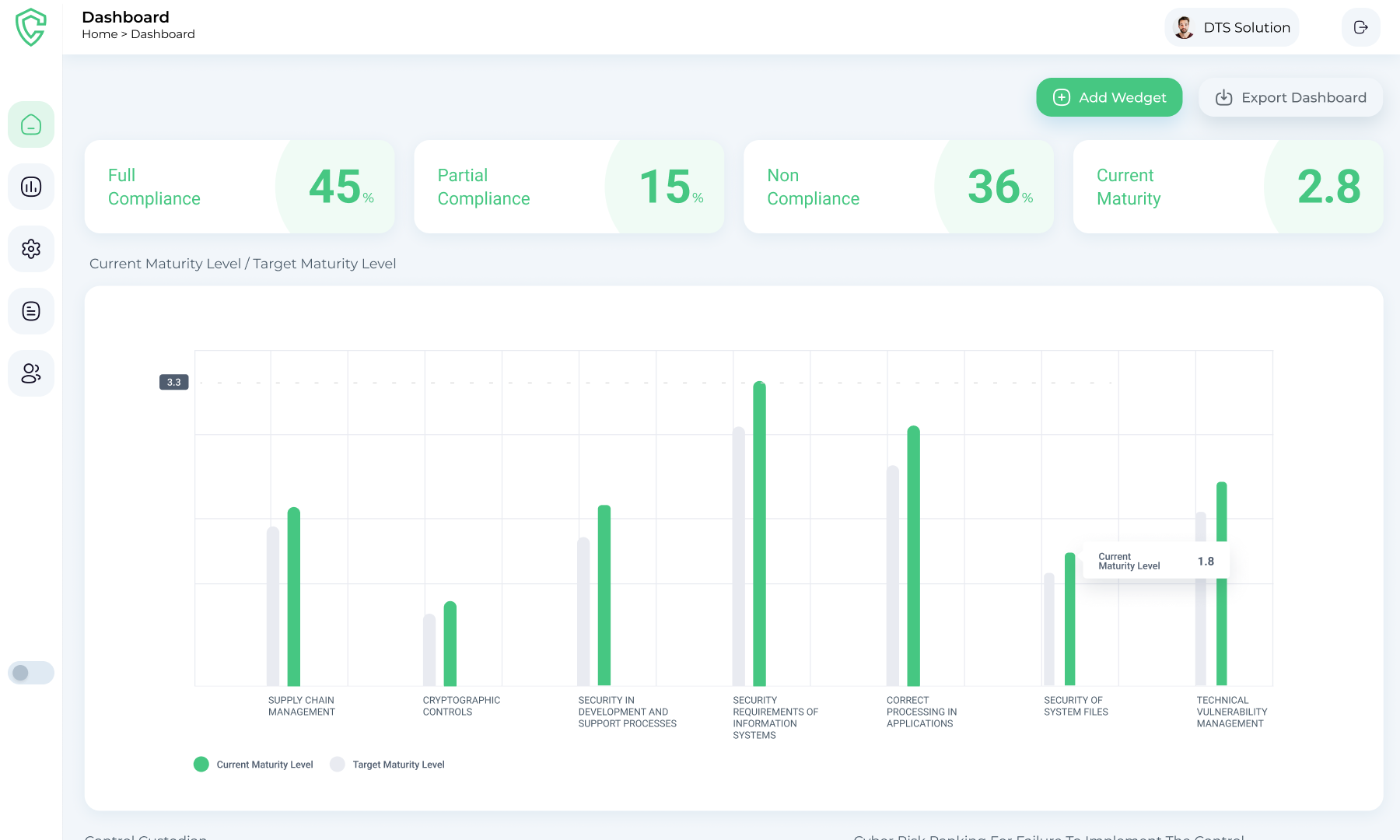Click the logout icon at top right
Viewport: 1400px width, 840px height.
[1360, 27]
